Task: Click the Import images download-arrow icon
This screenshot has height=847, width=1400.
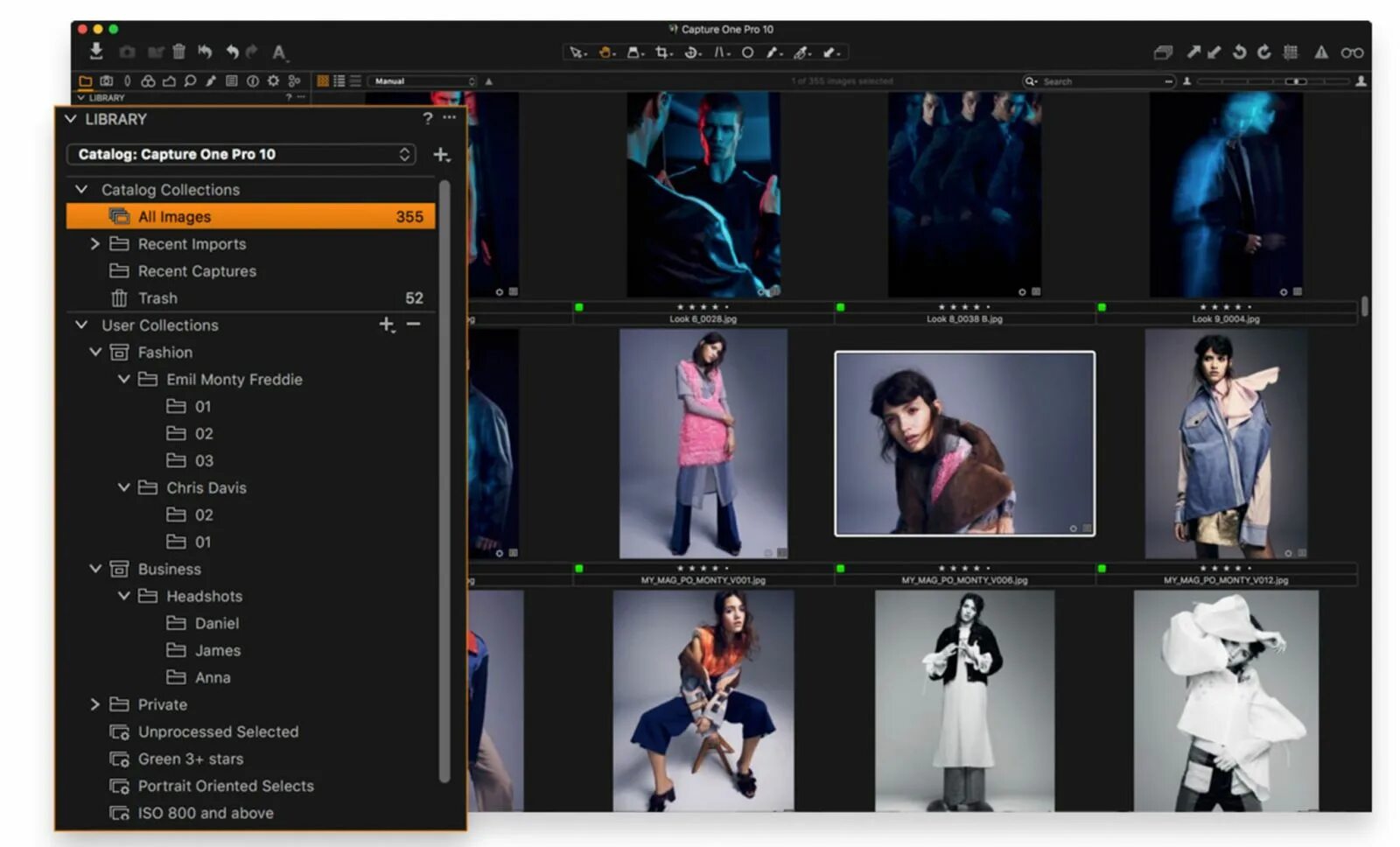Action: 96,51
